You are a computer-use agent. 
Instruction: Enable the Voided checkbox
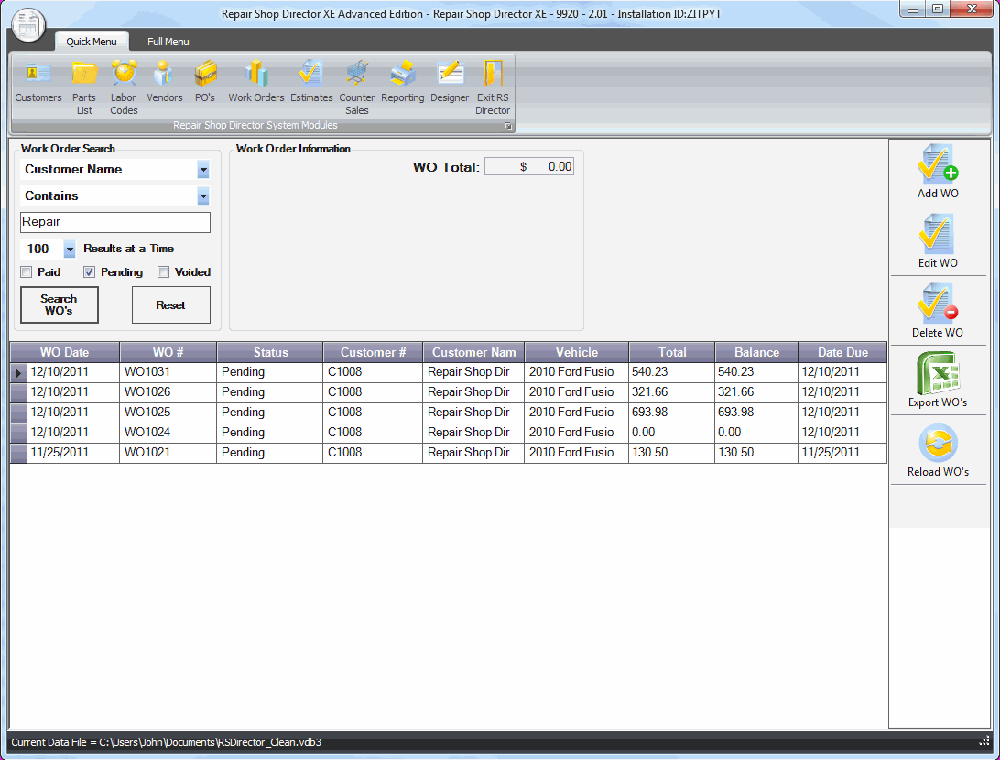pos(163,272)
